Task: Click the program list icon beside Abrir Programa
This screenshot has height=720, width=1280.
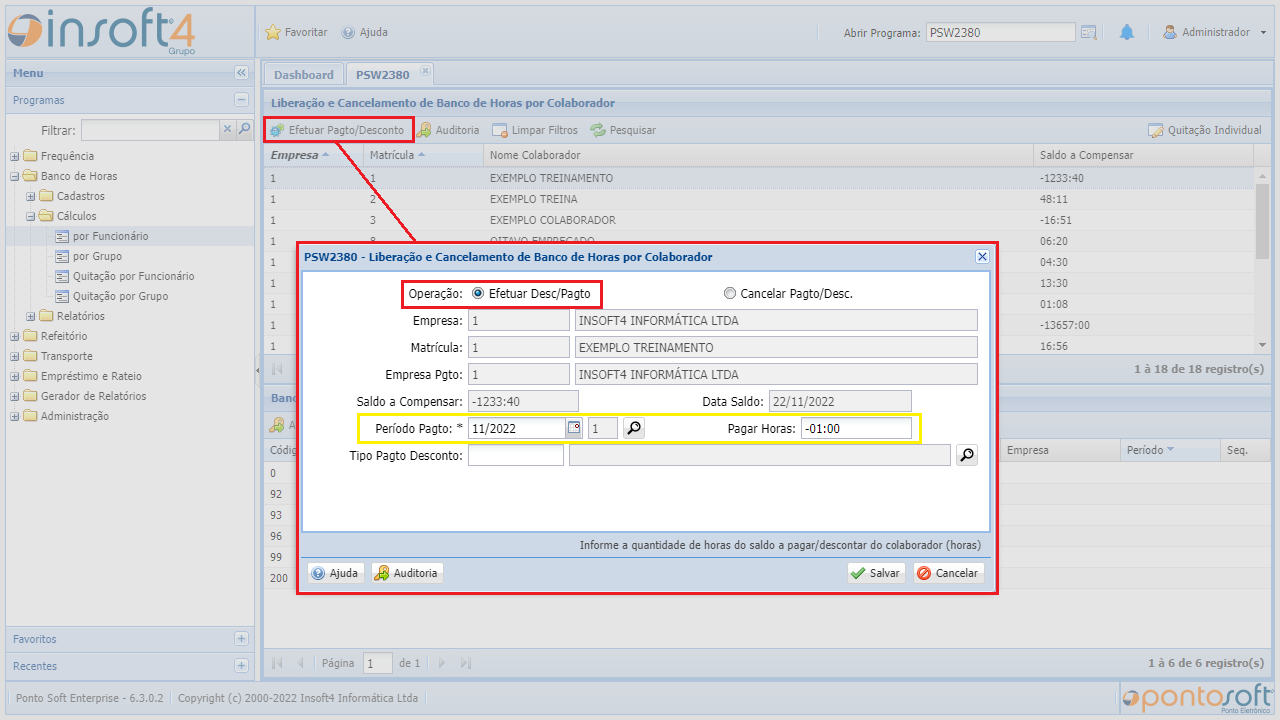Action: point(1089,32)
